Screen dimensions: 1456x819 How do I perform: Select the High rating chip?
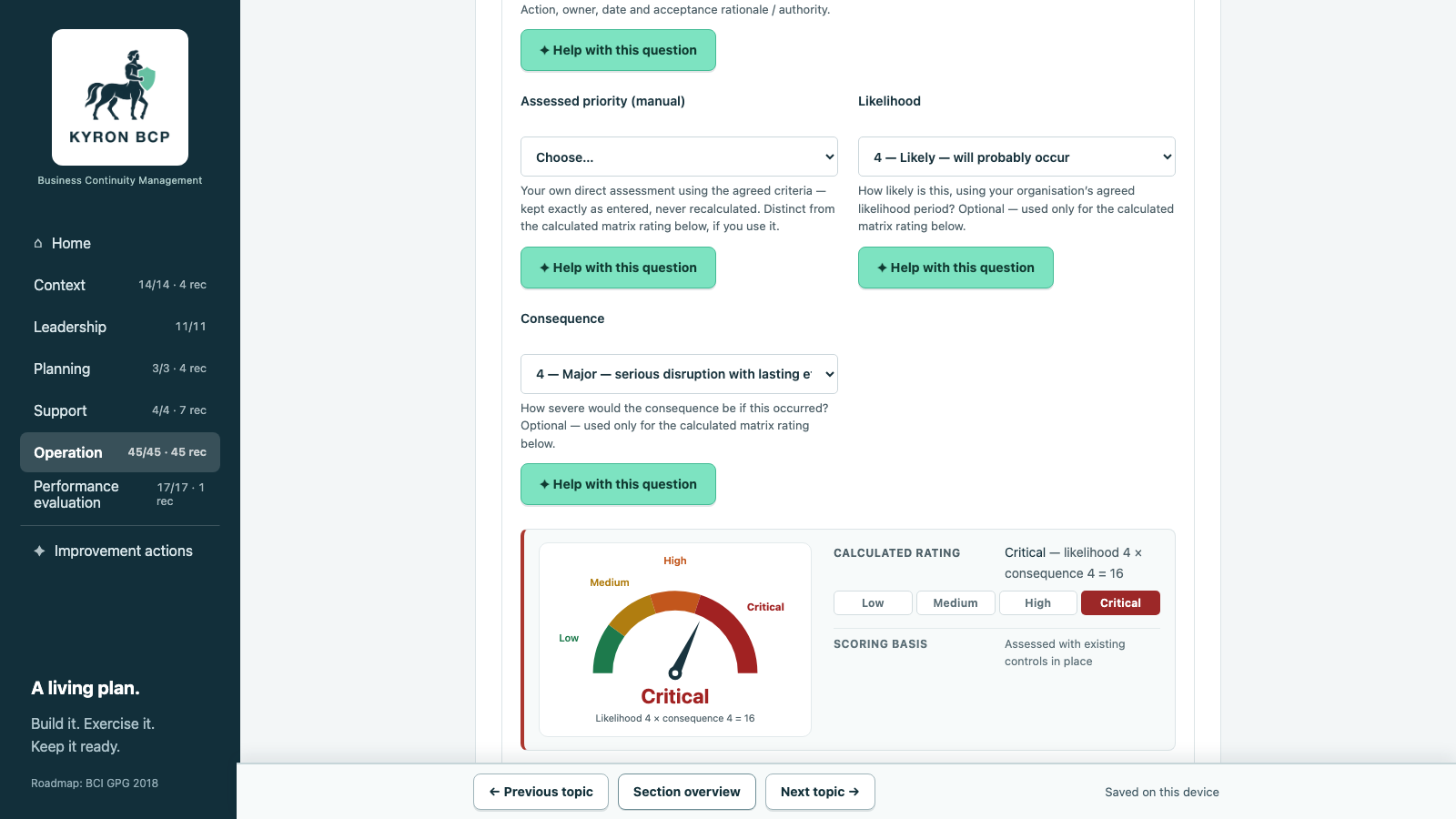1037,602
